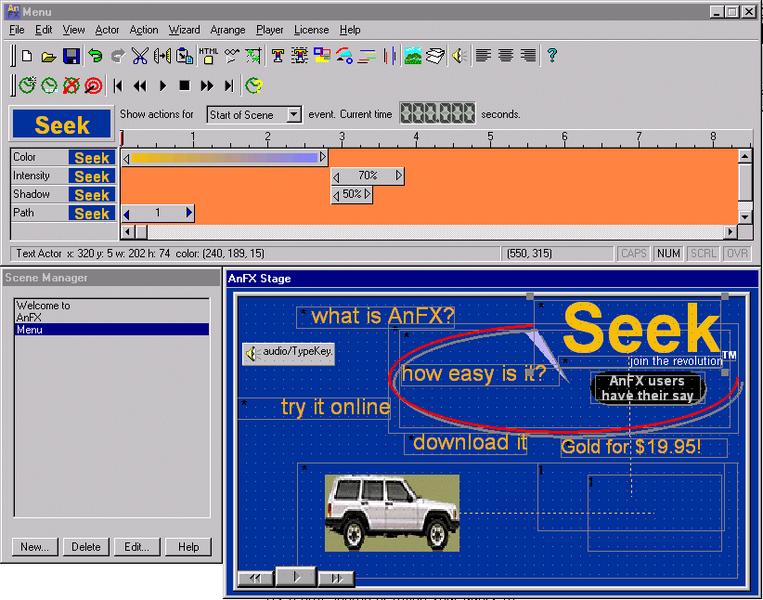This screenshot has width=763, height=600.
Task: Rewind the timeline
Action: pyautogui.click(x=140, y=86)
